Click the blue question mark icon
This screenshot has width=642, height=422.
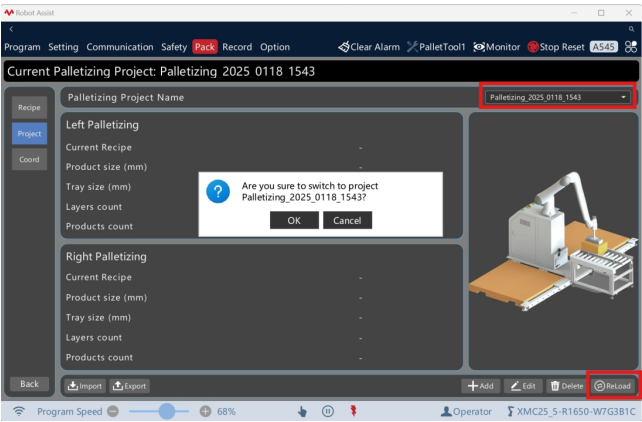click(218, 191)
